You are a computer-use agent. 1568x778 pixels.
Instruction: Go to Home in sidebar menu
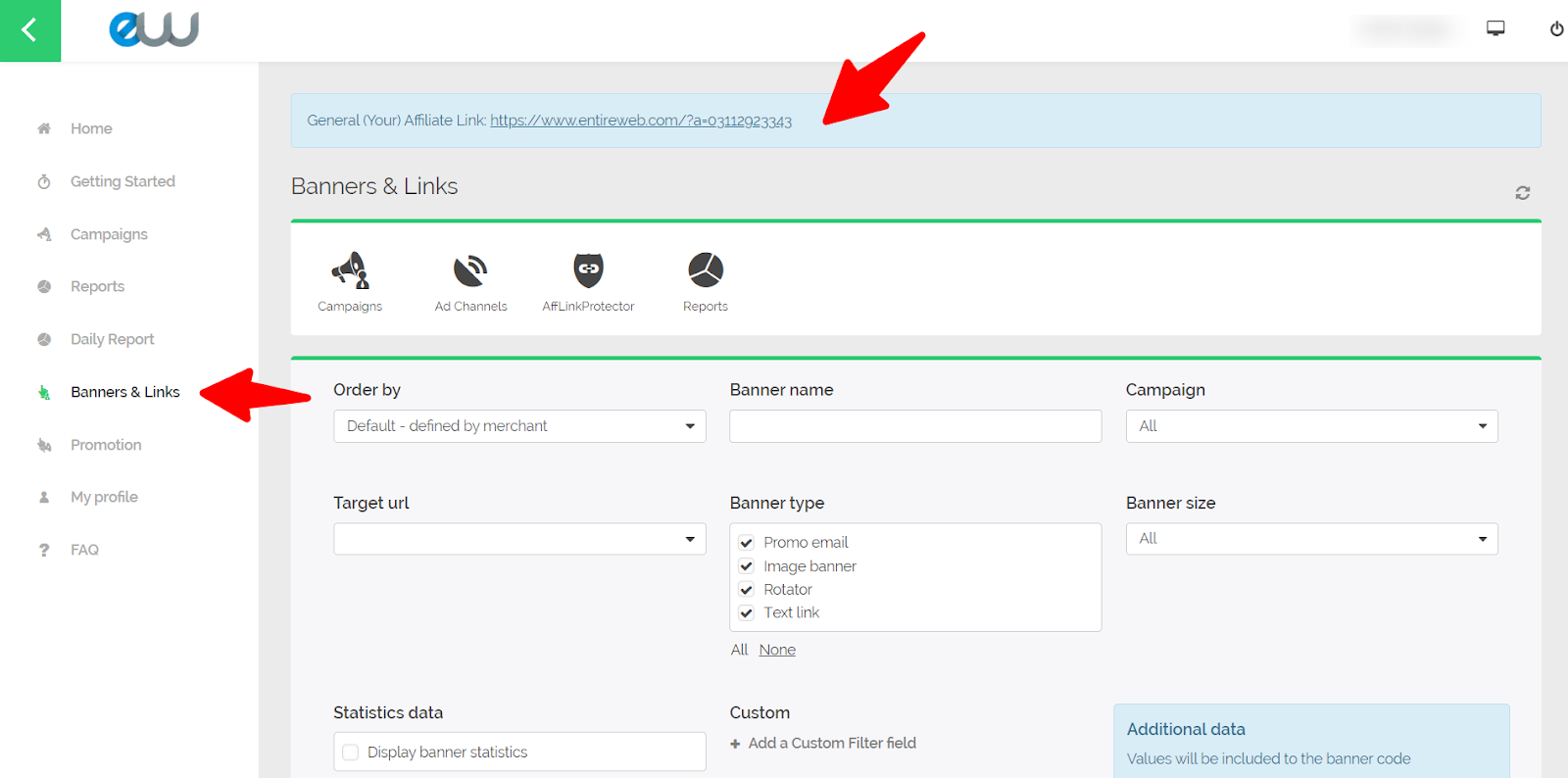click(91, 128)
